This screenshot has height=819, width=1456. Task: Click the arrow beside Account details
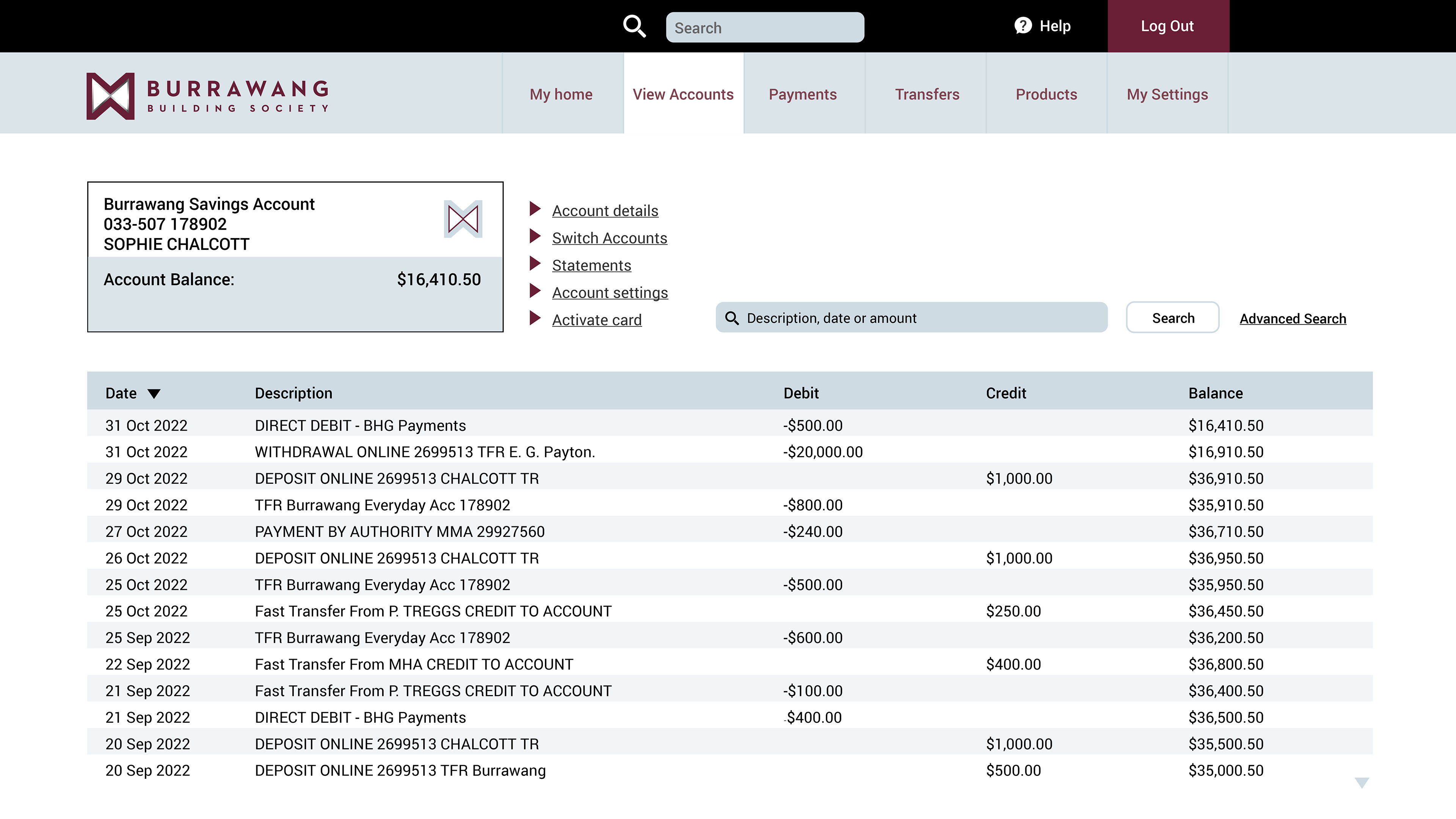(535, 209)
